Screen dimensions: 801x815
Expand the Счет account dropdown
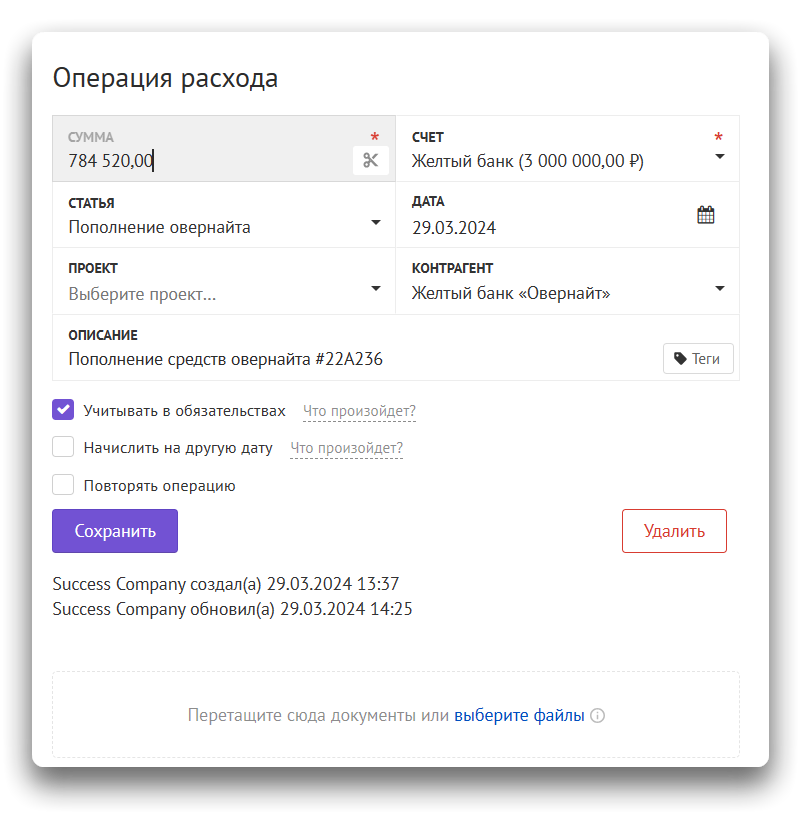(x=719, y=157)
